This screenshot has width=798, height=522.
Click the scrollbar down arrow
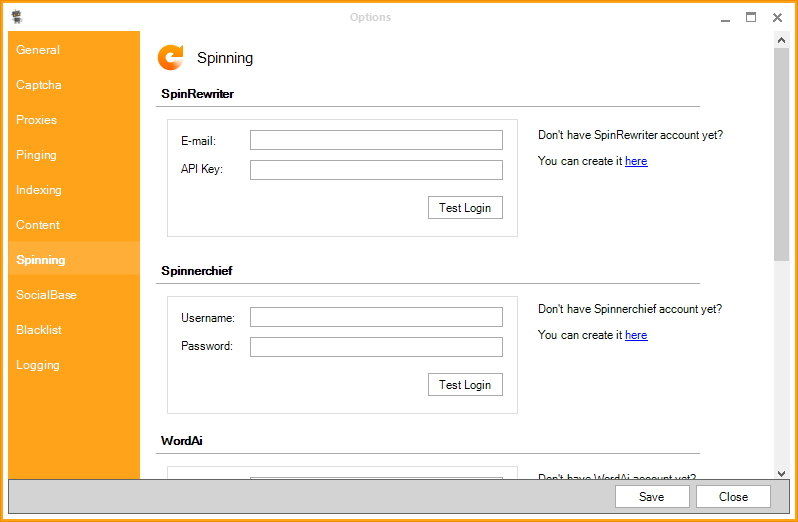[781, 474]
